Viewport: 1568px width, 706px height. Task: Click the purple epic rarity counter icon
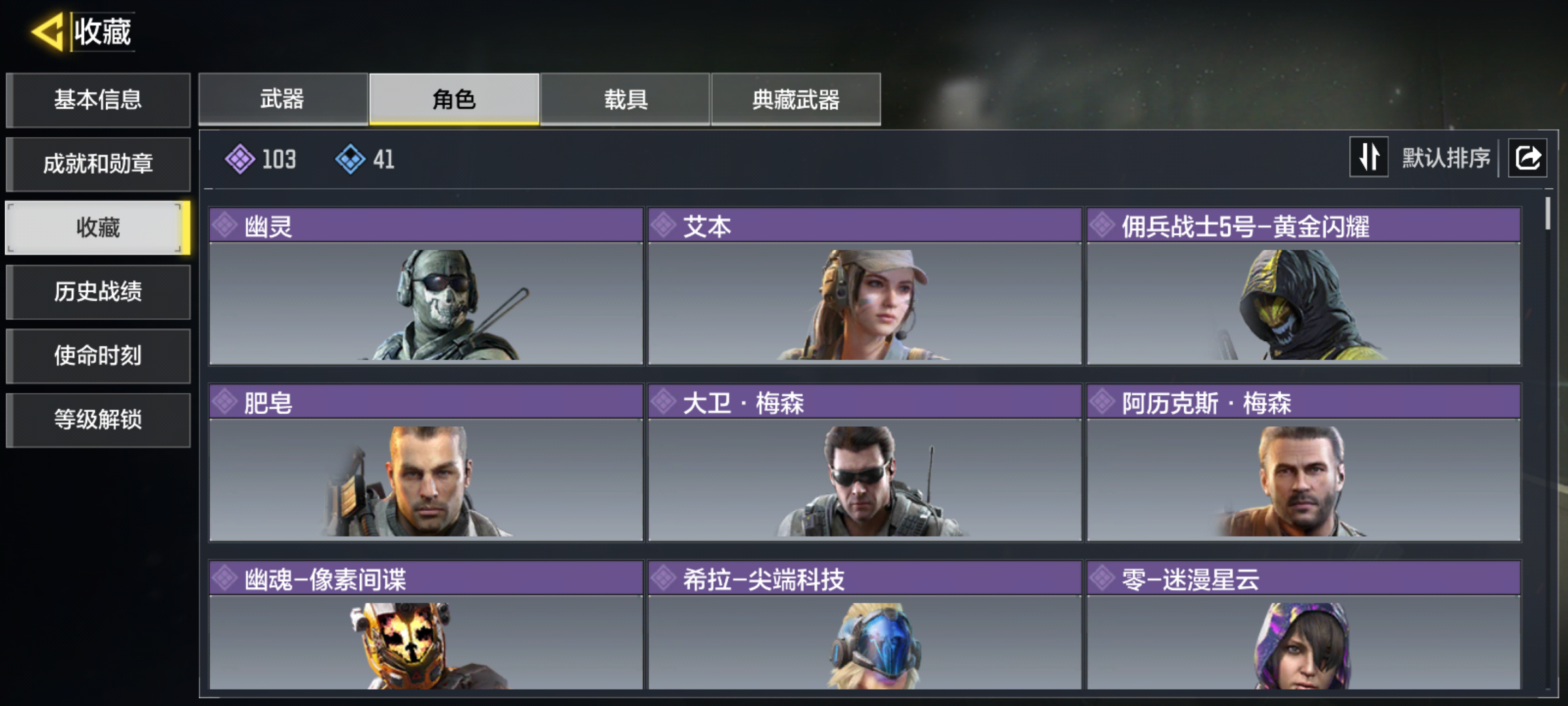(x=240, y=159)
